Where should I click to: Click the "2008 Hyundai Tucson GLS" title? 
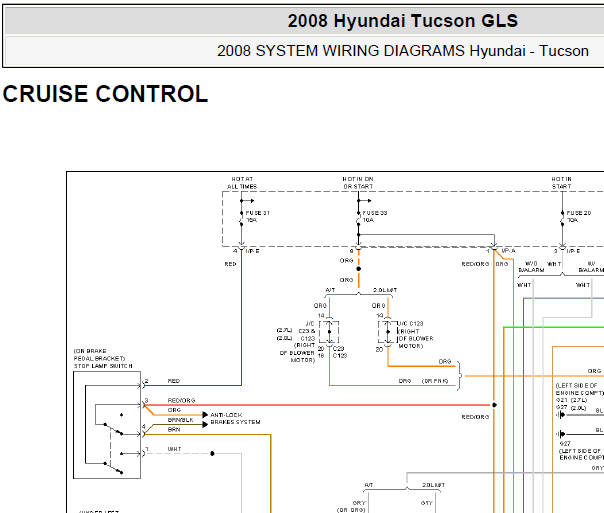pyautogui.click(x=403, y=21)
